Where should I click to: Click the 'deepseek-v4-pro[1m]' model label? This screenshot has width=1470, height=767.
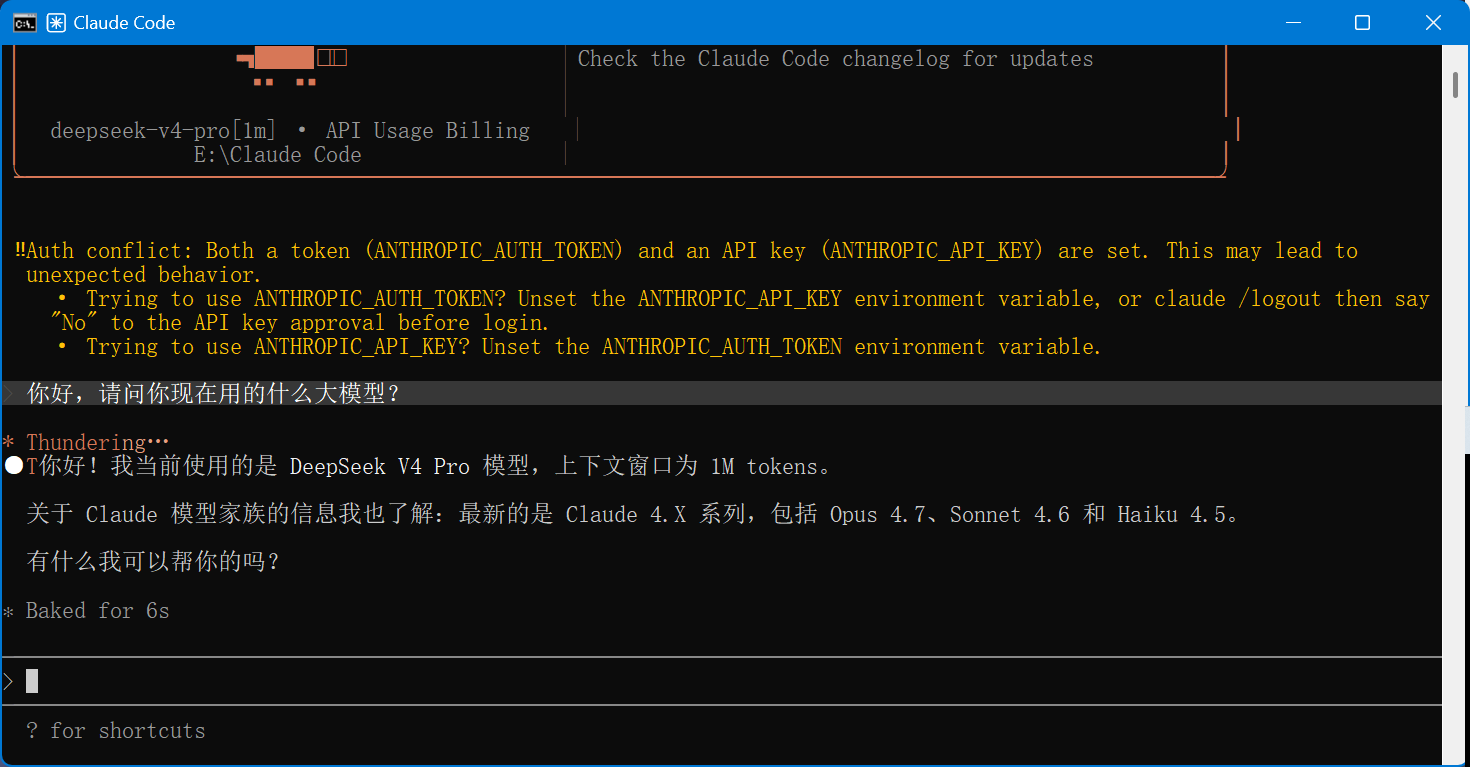(x=163, y=131)
